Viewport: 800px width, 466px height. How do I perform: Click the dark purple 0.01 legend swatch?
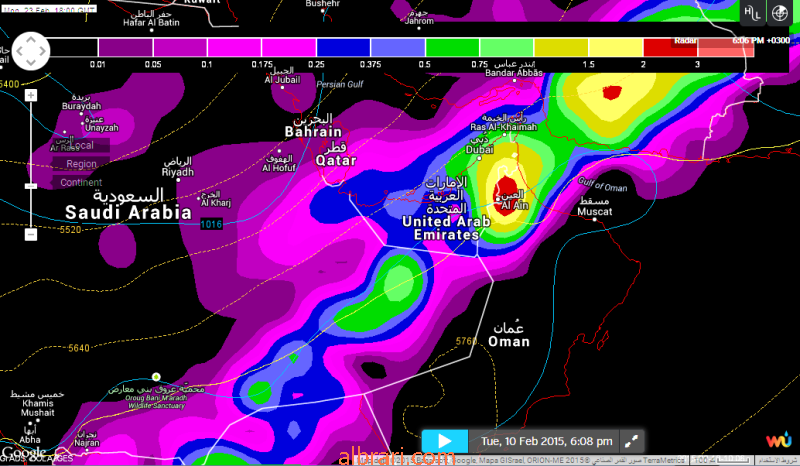pyautogui.click(x=125, y=47)
